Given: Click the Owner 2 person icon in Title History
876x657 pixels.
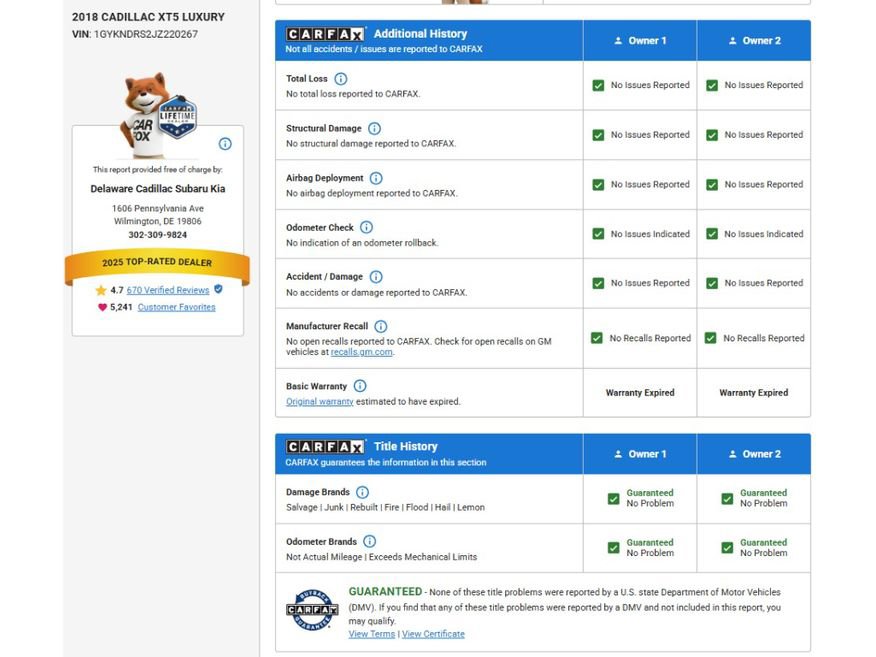Looking at the screenshot, I should pyautogui.click(x=732, y=454).
